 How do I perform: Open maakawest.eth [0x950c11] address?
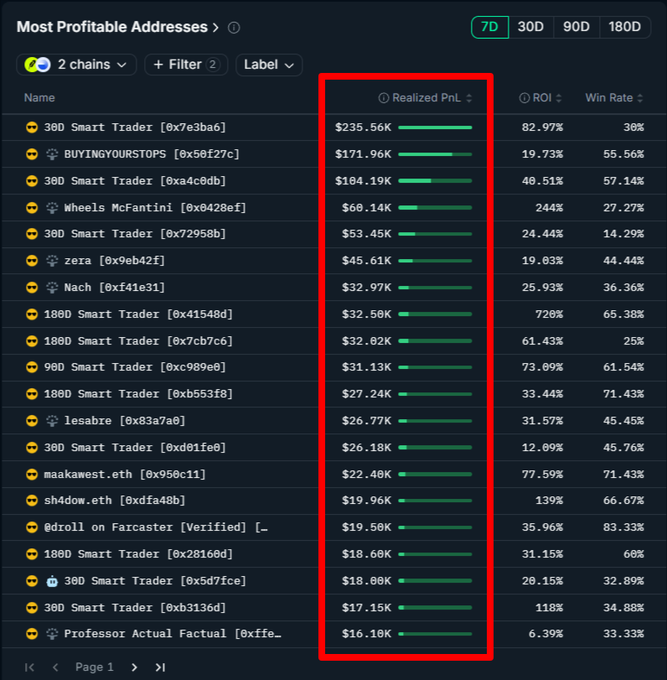click(125, 474)
